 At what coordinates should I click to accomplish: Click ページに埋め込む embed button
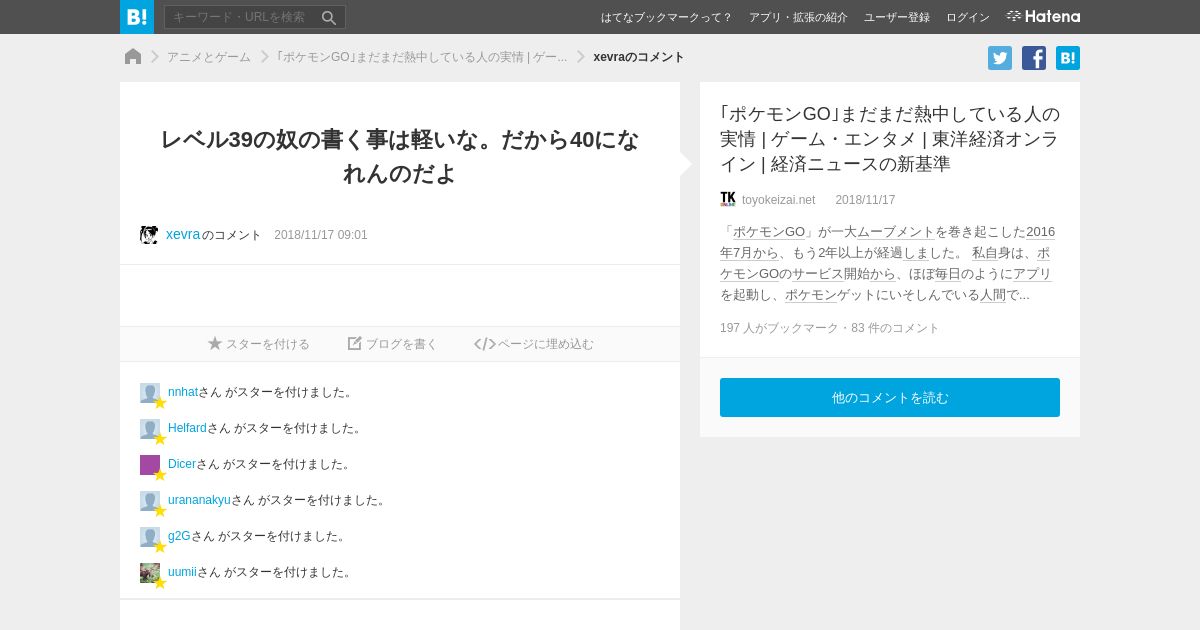pyautogui.click(x=534, y=344)
